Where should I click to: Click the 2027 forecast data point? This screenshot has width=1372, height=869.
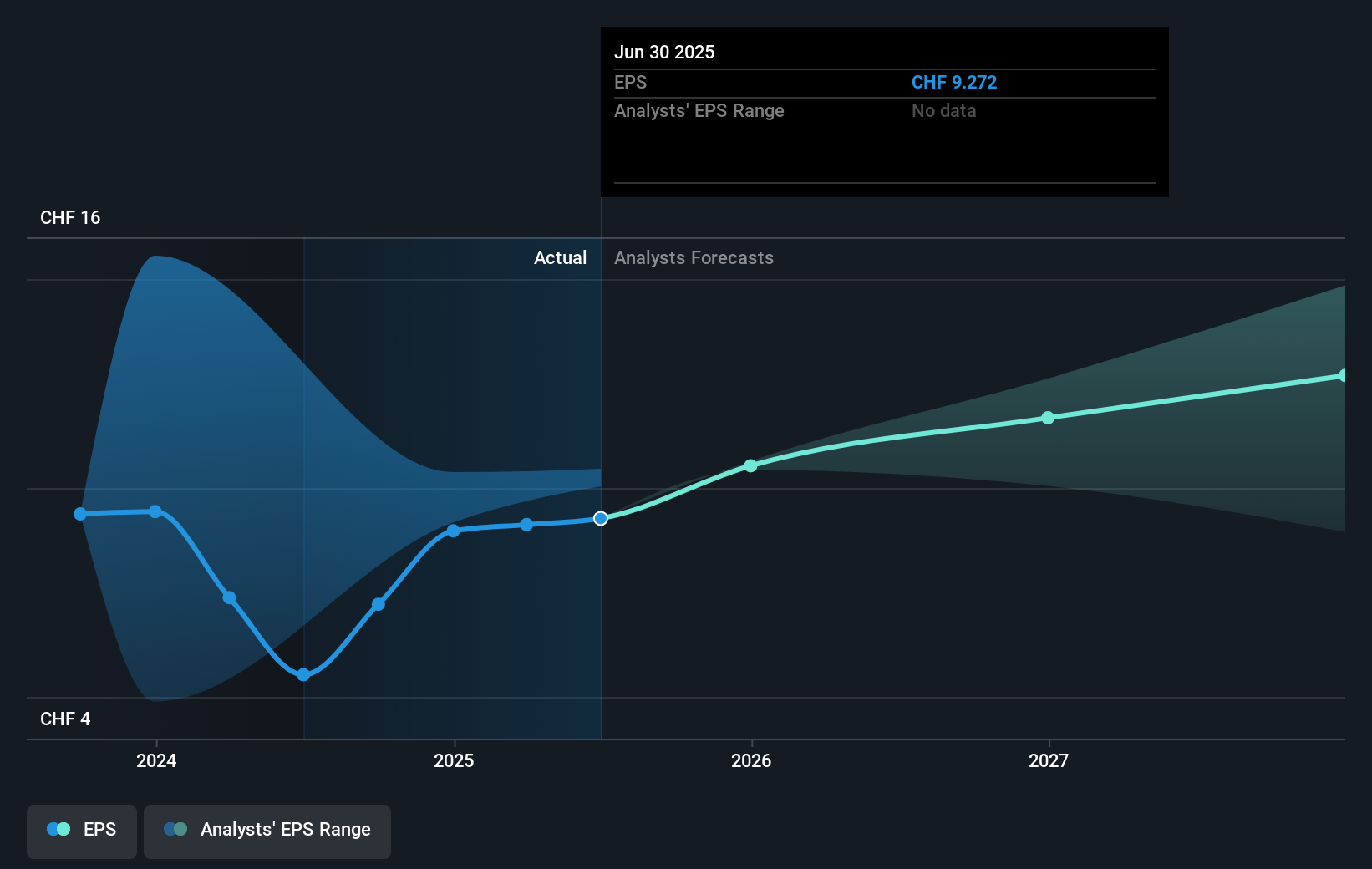pos(1048,419)
